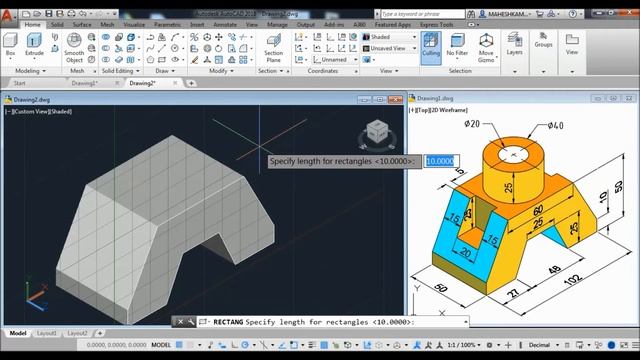Select the Polygon tool in Draw panel

tap(150, 60)
